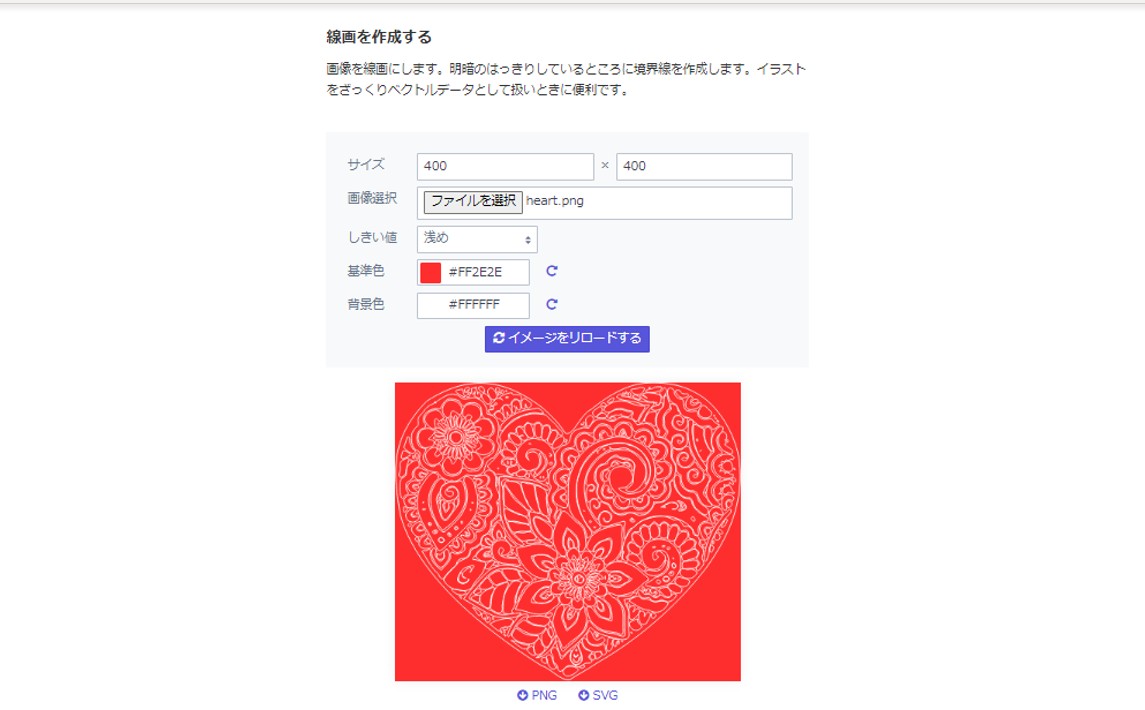Click the reset icon next to 背景色
The image size is (1145, 710).
click(551, 305)
